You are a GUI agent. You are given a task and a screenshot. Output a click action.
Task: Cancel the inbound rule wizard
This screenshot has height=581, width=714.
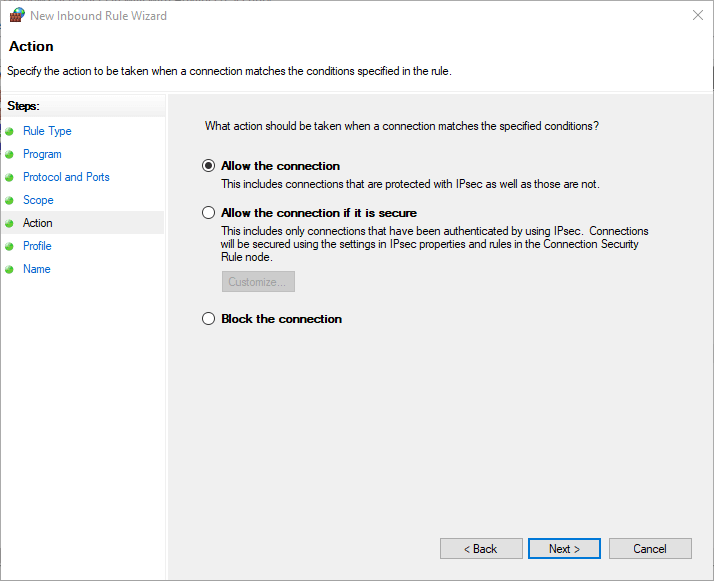click(x=650, y=549)
